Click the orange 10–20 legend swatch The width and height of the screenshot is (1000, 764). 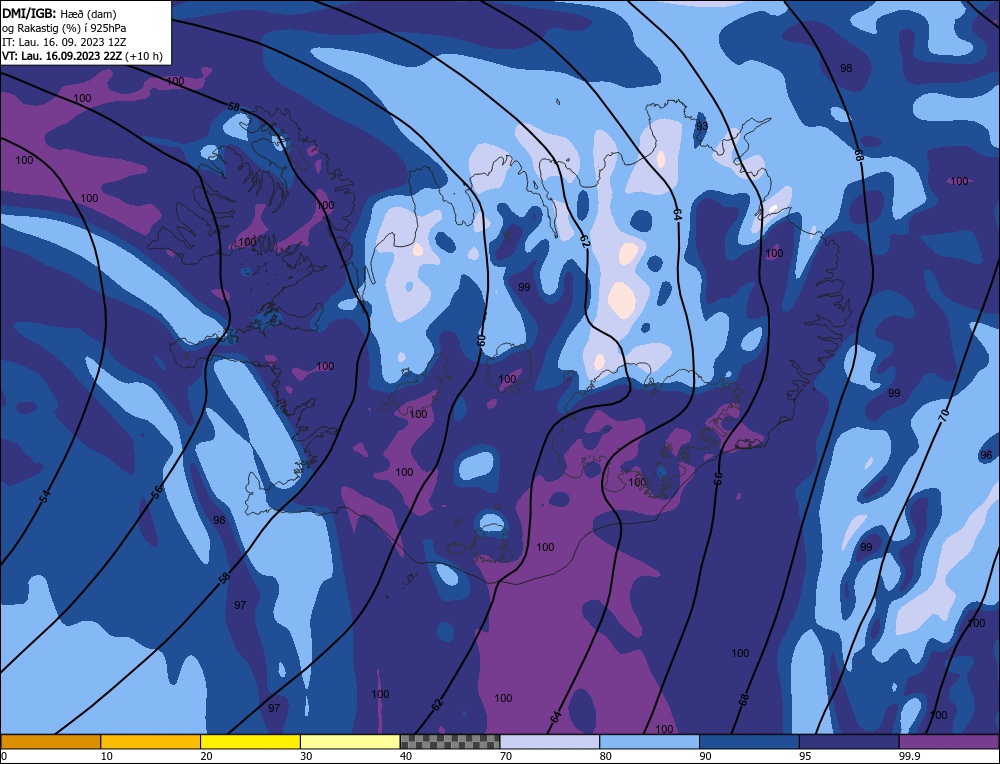[x=151, y=741]
